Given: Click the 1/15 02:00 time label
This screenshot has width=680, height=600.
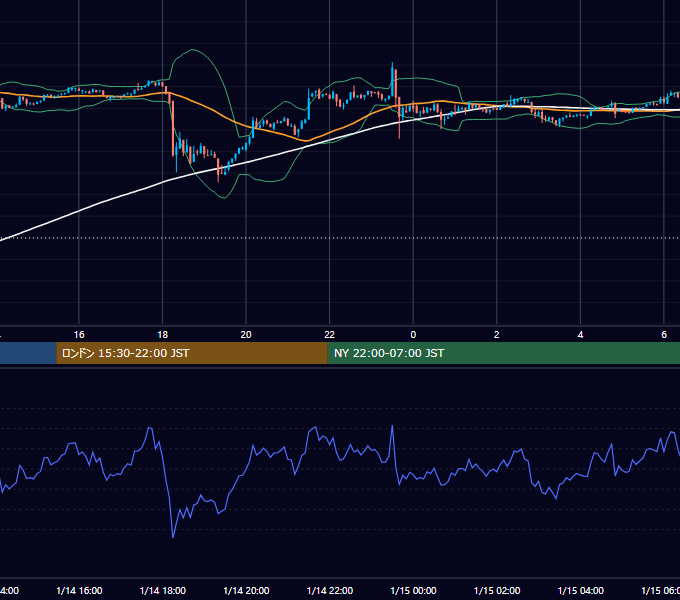Looking at the screenshot, I should click(x=497, y=590).
